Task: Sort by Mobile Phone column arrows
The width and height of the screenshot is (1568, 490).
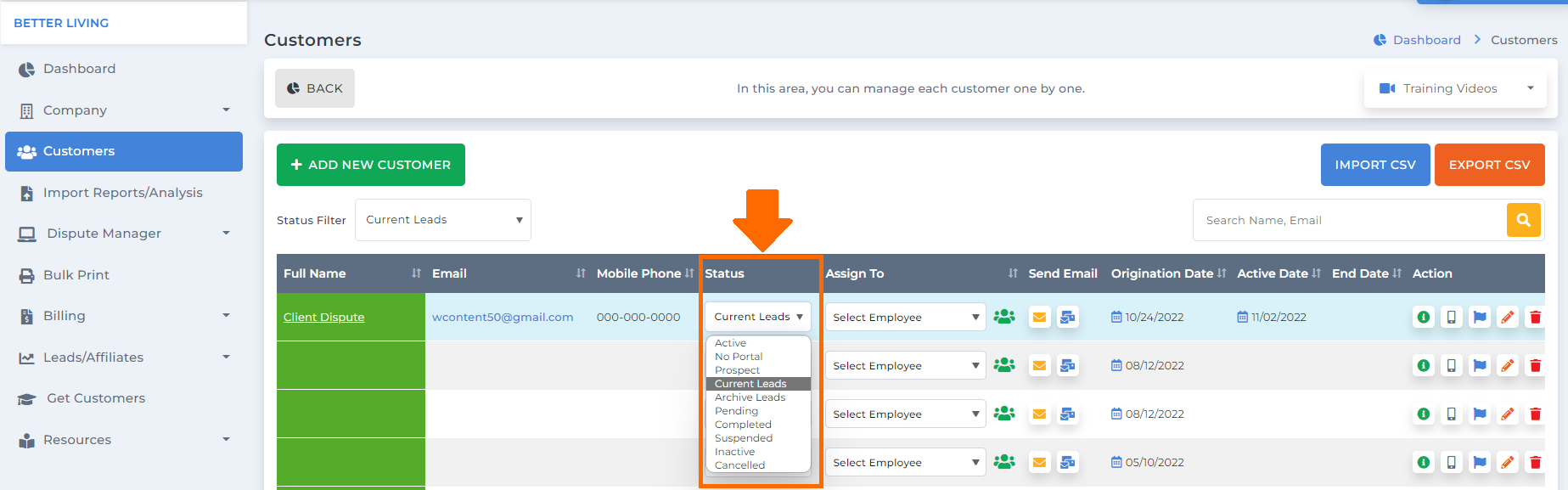Action: (x=689, y=273)
